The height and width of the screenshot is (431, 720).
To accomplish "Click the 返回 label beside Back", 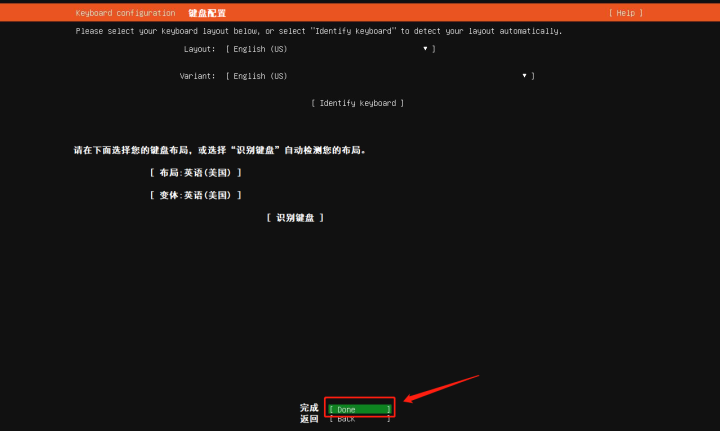I will click(309, 419).
